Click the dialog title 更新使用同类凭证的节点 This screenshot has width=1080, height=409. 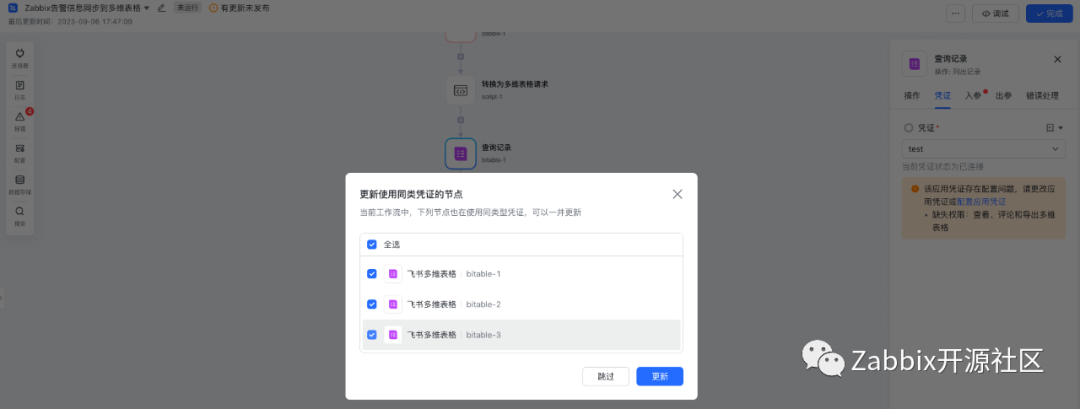pos(411,194)
